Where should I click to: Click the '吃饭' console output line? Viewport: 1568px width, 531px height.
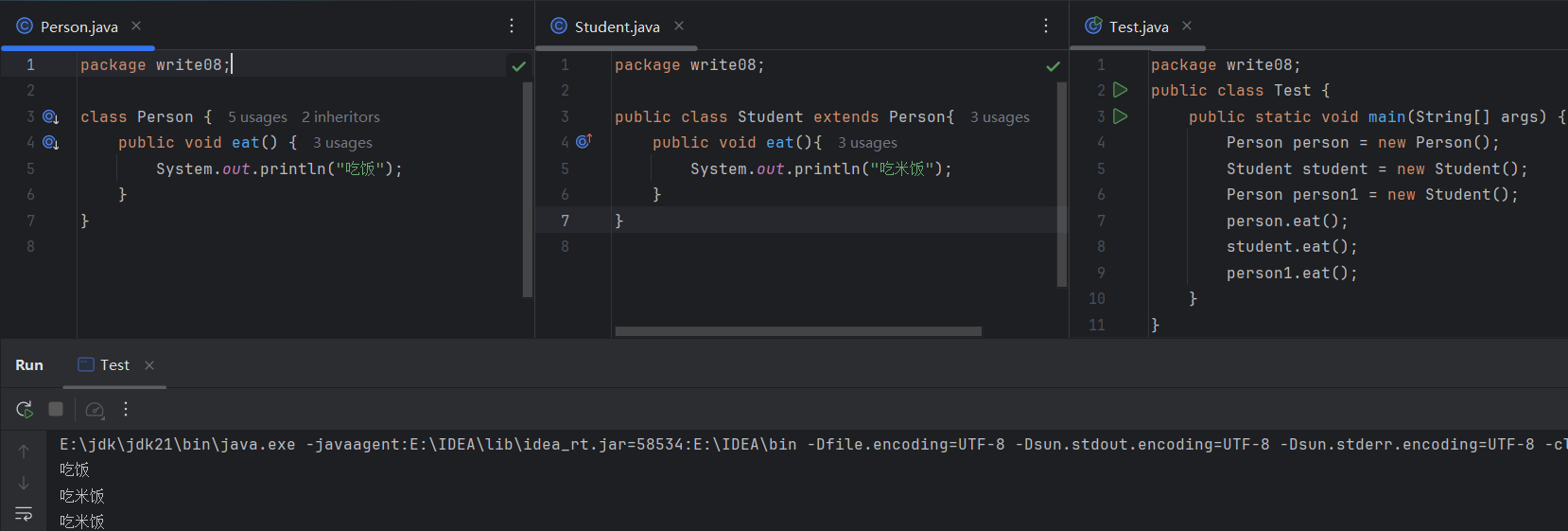coord(75,469)
